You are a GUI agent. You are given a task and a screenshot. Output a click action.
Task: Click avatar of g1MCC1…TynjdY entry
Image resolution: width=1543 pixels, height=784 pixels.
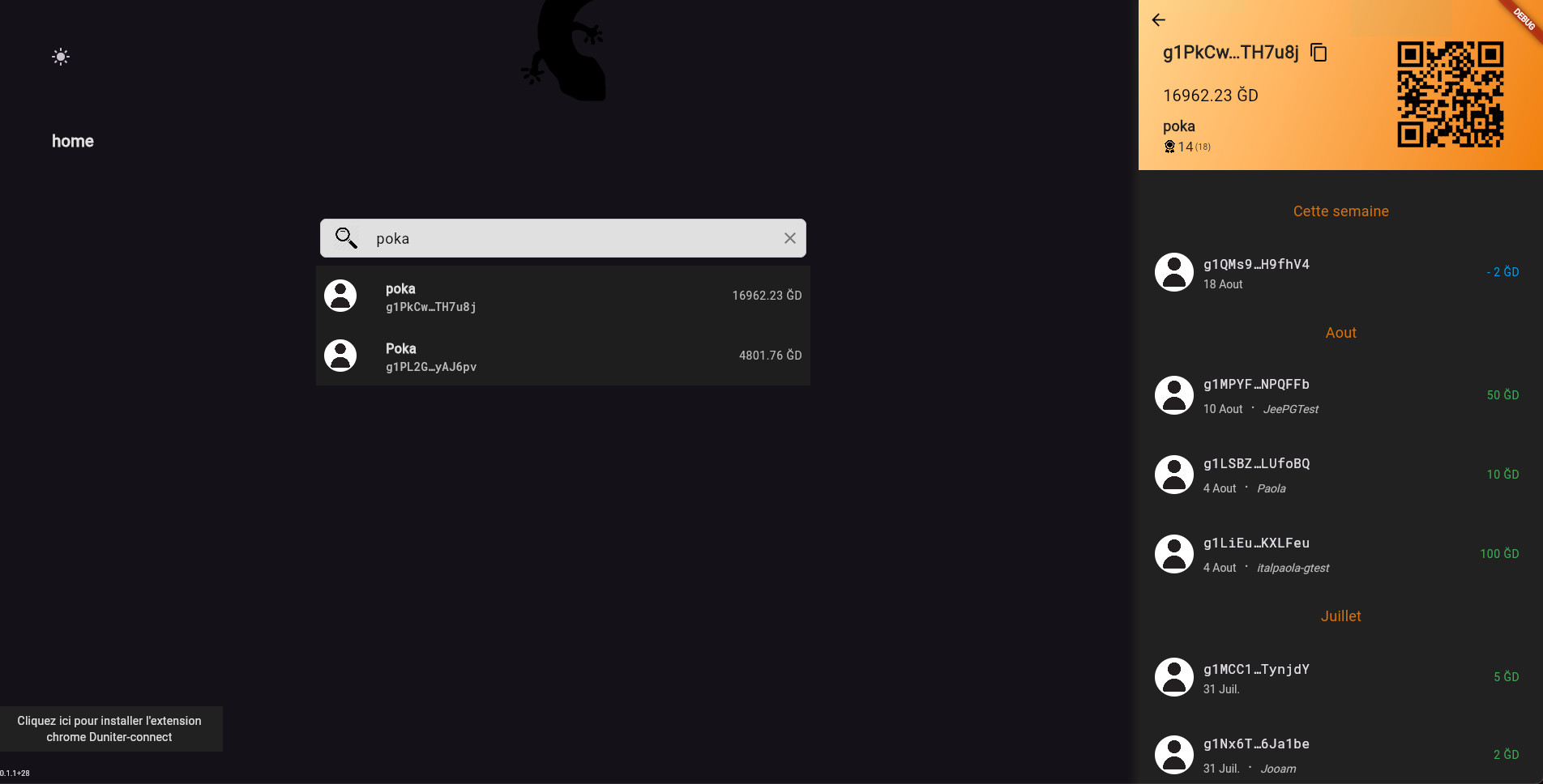1173,677
